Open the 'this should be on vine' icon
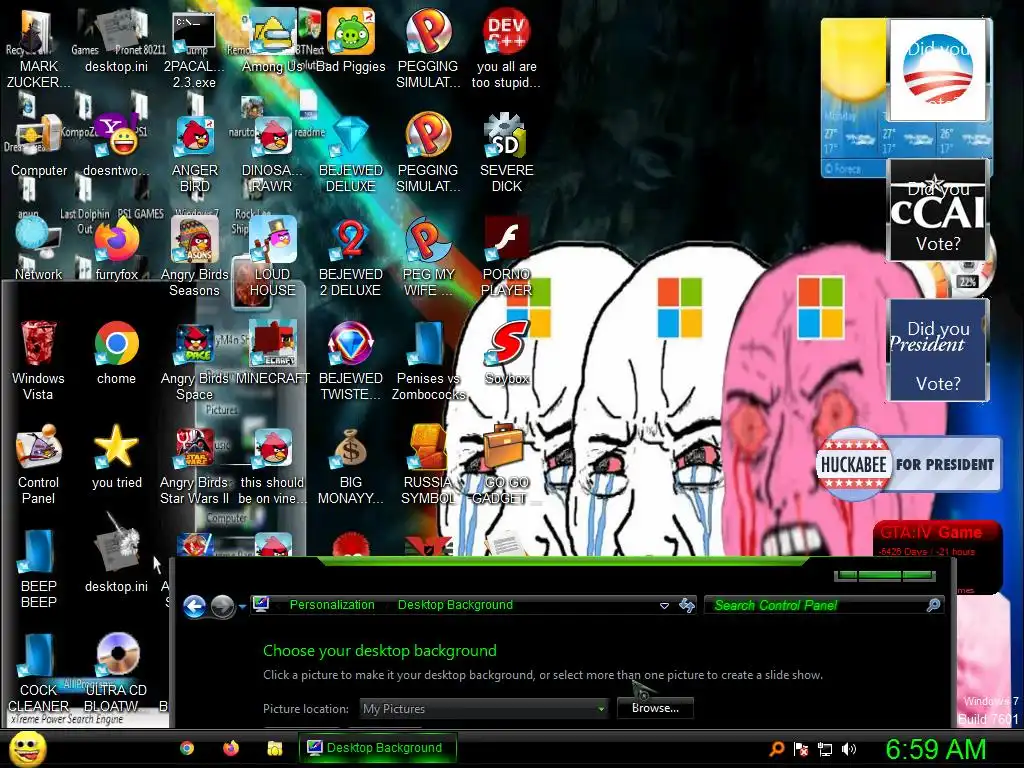 [272, 465]
